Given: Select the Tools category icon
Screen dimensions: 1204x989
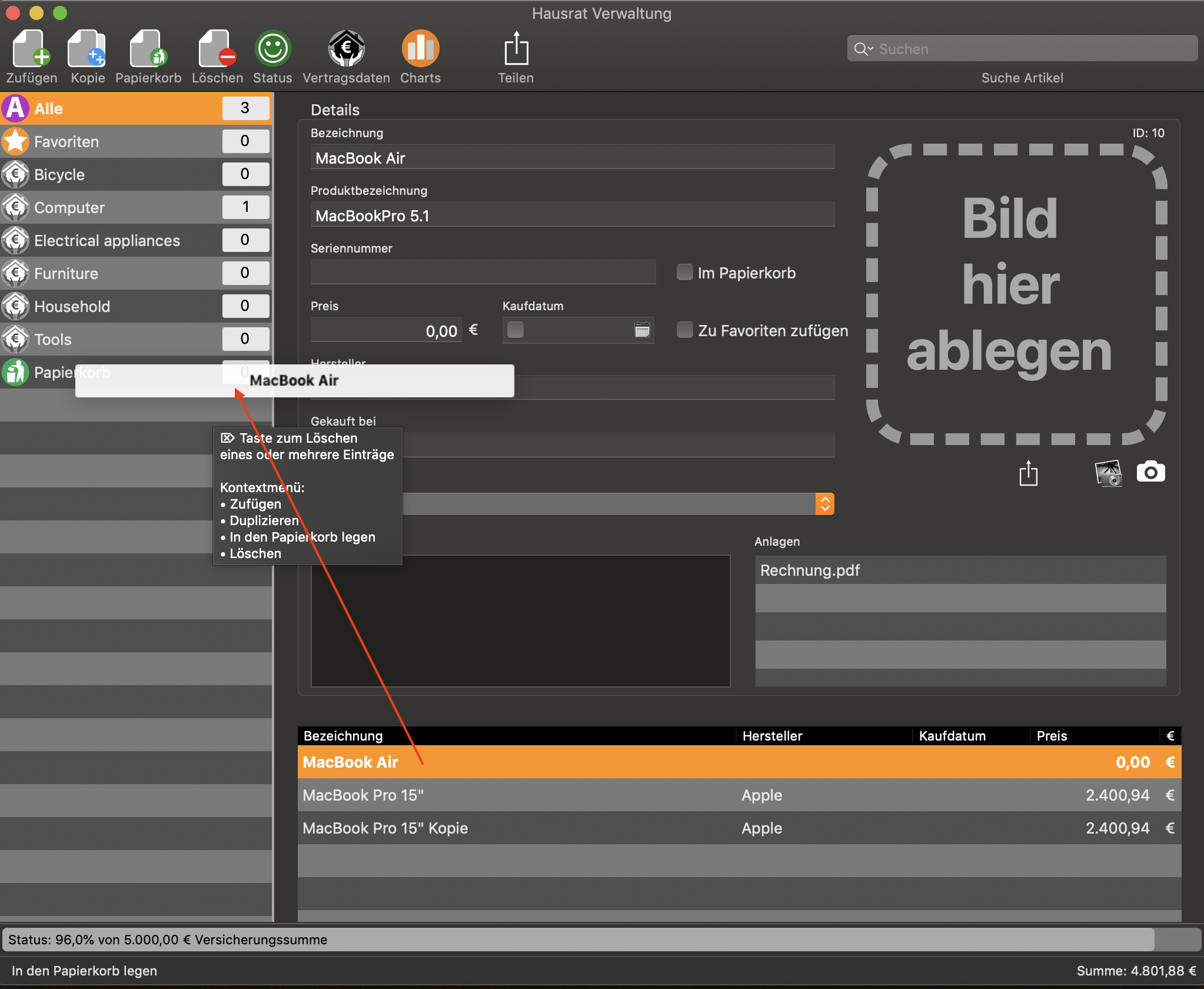Looking at the screenshot, I should 15,339.
